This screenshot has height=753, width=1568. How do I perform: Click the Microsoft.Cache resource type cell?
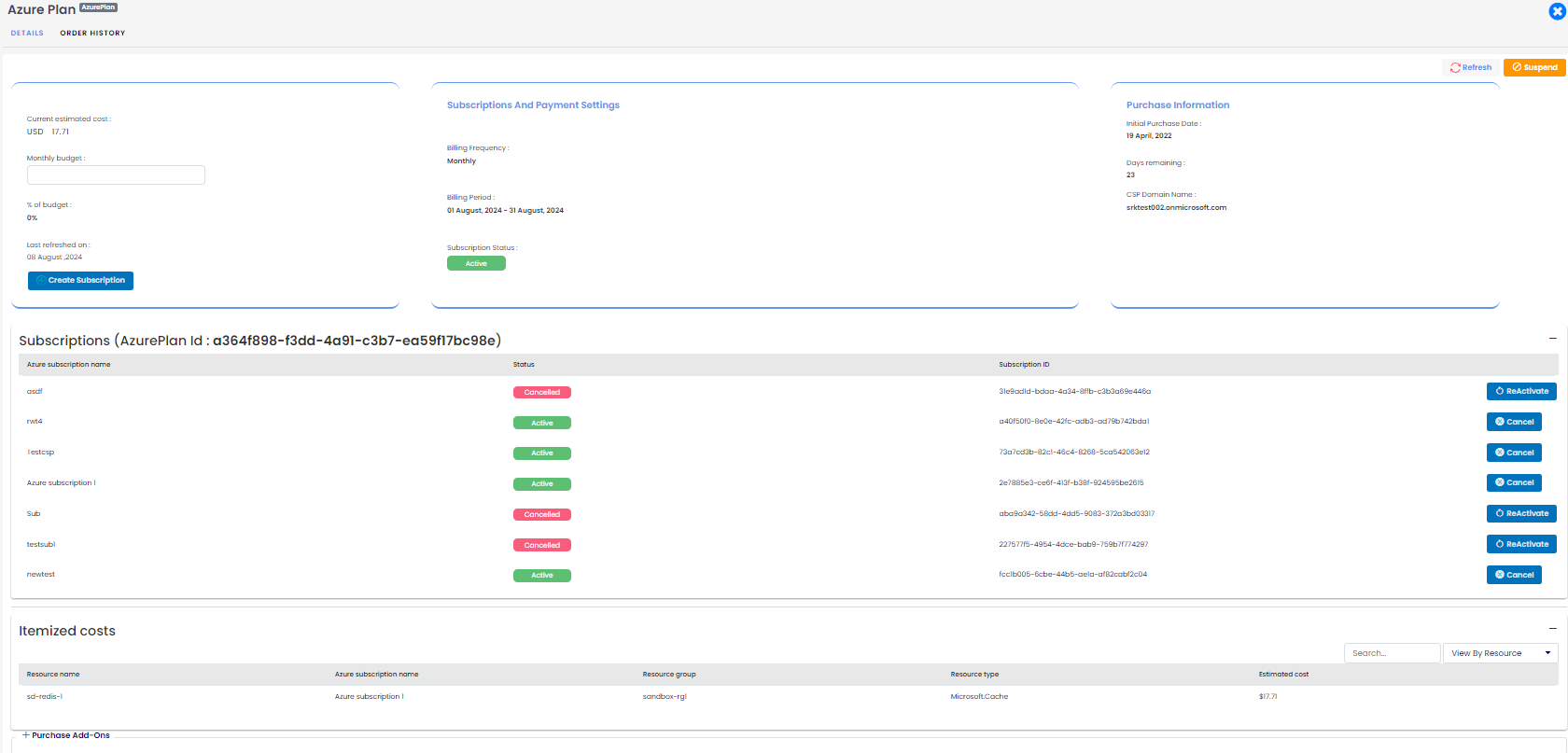(979, 696)
